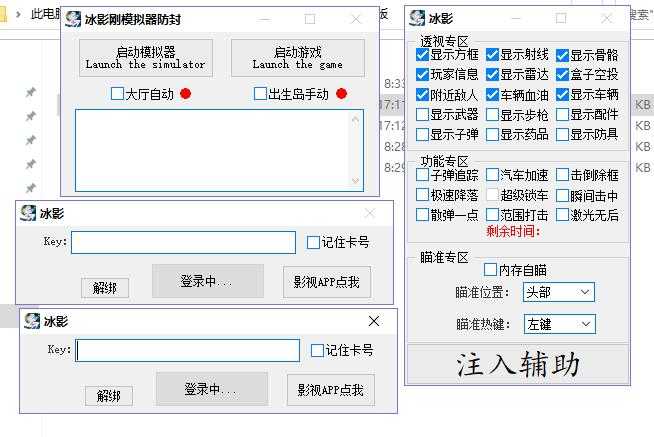This screenshot has height=437, width=654.
Task: Enable the 大厅自动 checkbox
Action: pyautogui.click(x=118, y=94)
